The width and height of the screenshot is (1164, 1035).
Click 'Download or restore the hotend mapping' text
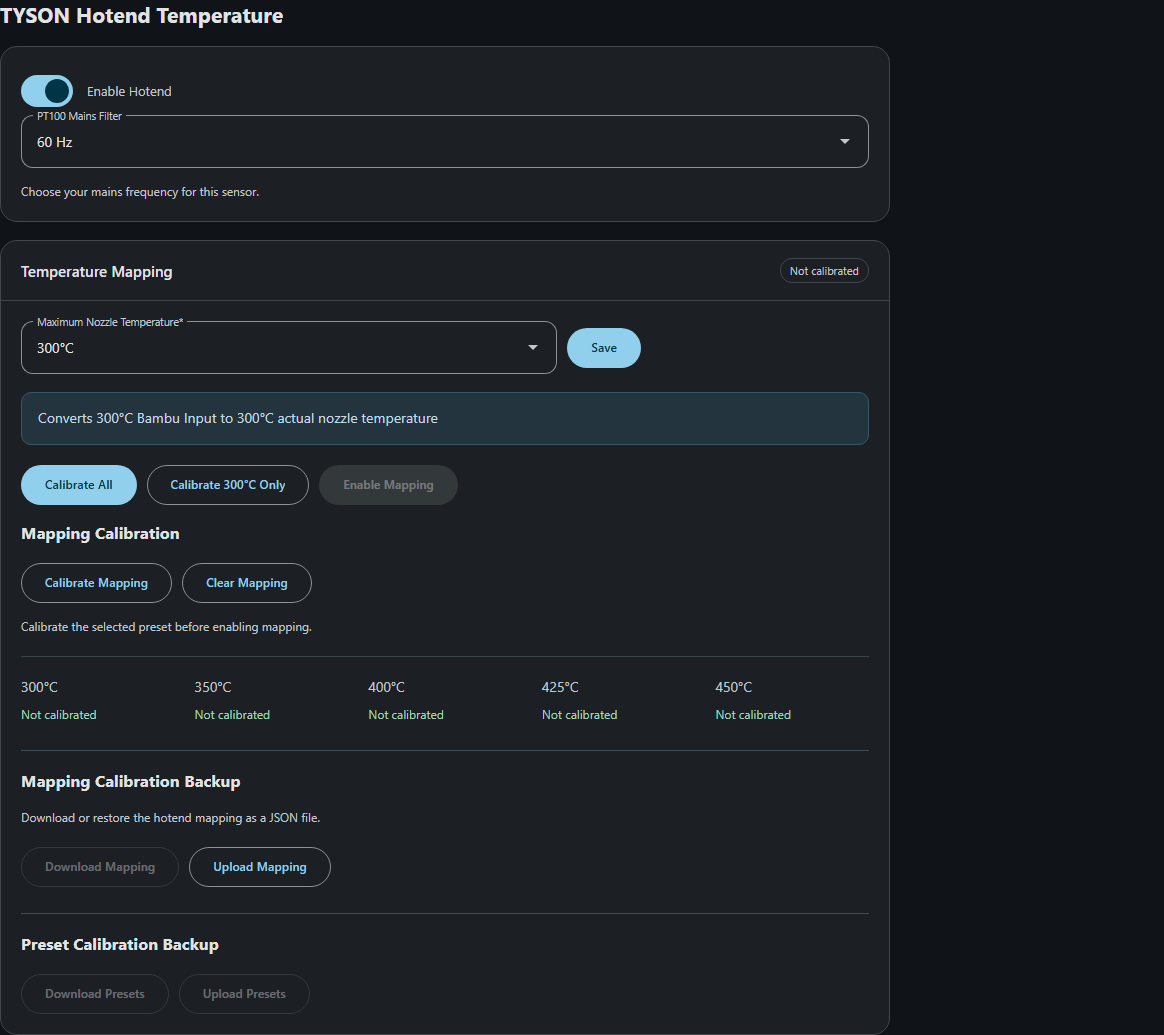click(171, 817)
